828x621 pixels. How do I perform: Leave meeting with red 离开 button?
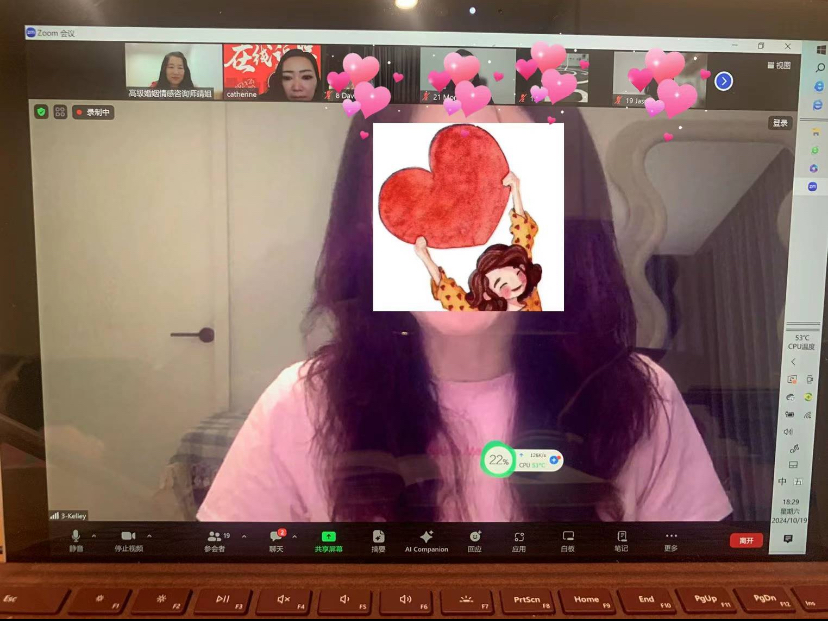746,540
